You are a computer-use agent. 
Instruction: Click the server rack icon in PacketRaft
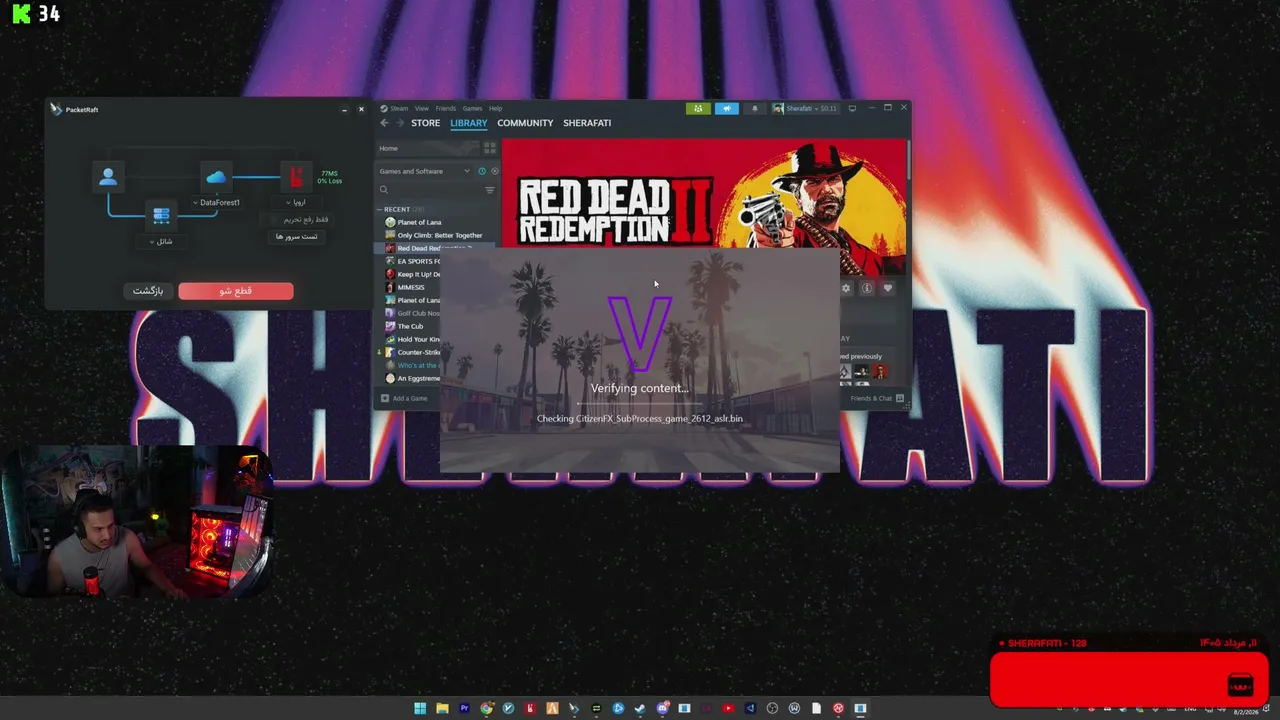[x=161, y=216]
